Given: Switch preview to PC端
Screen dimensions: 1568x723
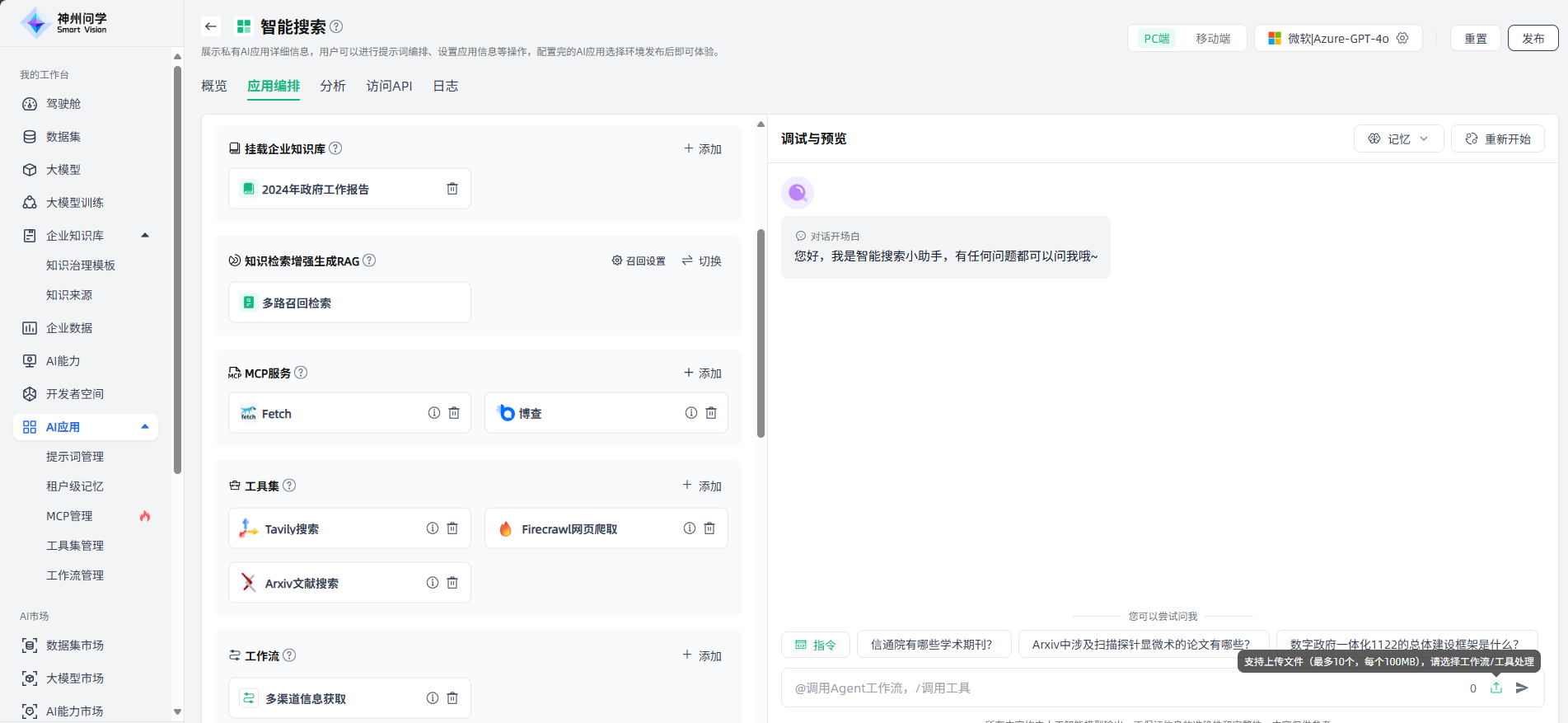Looking at the screenshot, I should coord(1156,39).
